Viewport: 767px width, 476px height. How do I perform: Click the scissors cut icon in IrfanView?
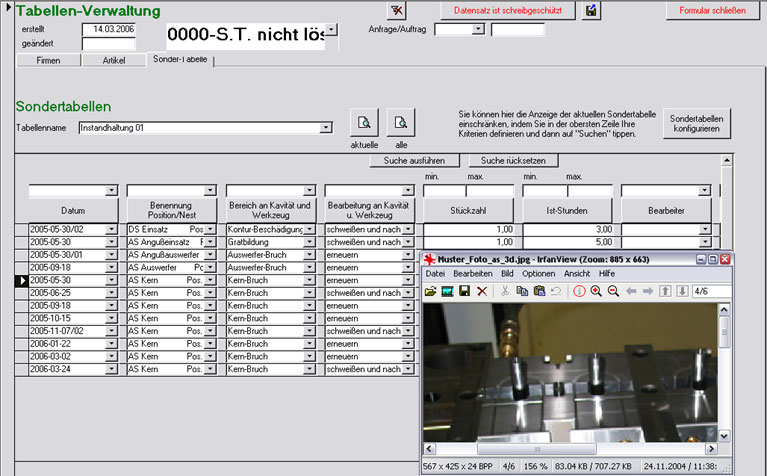505,292
